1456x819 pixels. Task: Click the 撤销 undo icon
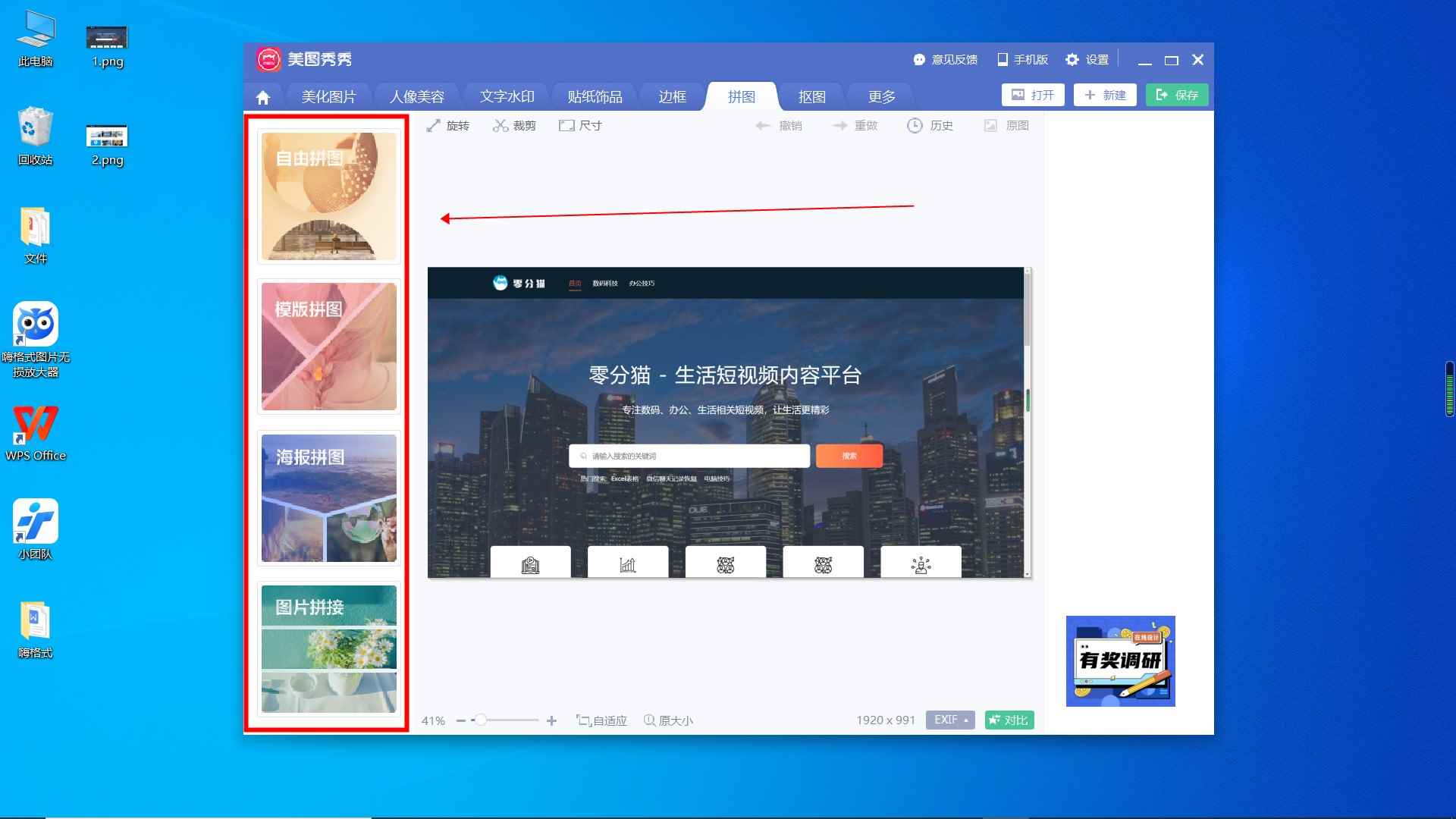(761, 125)
